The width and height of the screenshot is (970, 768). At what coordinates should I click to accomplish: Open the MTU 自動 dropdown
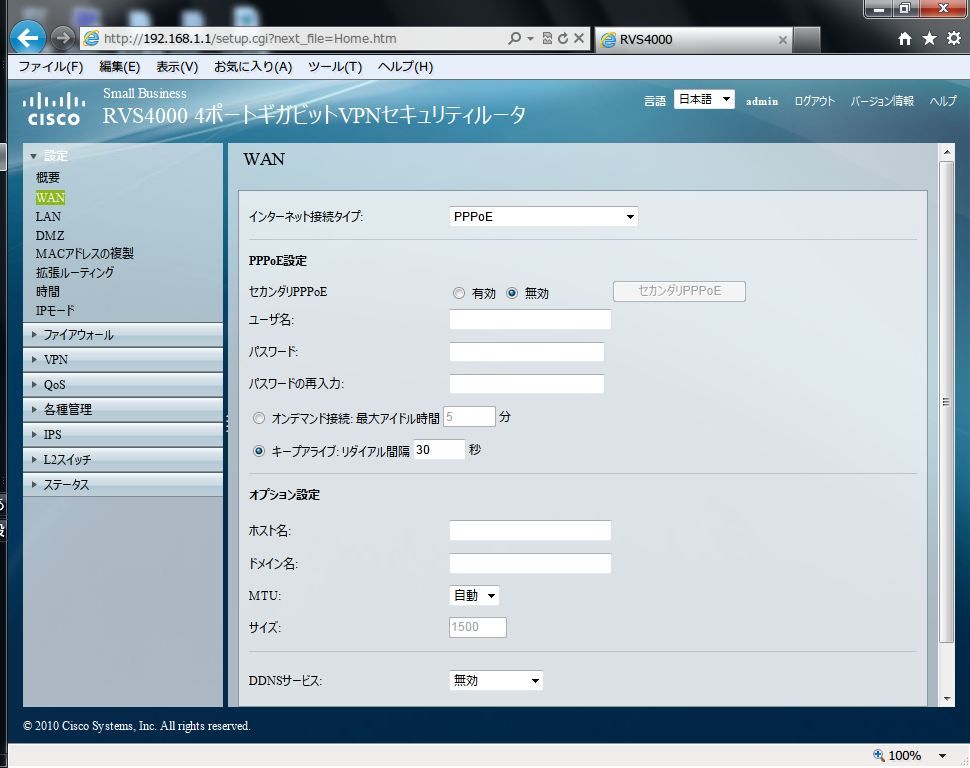pos(474,595)
